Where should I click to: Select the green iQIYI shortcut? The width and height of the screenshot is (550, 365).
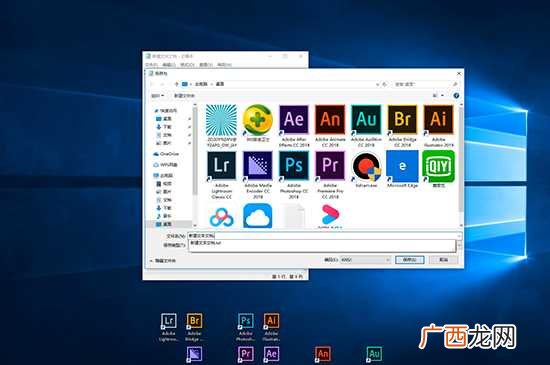438,170
